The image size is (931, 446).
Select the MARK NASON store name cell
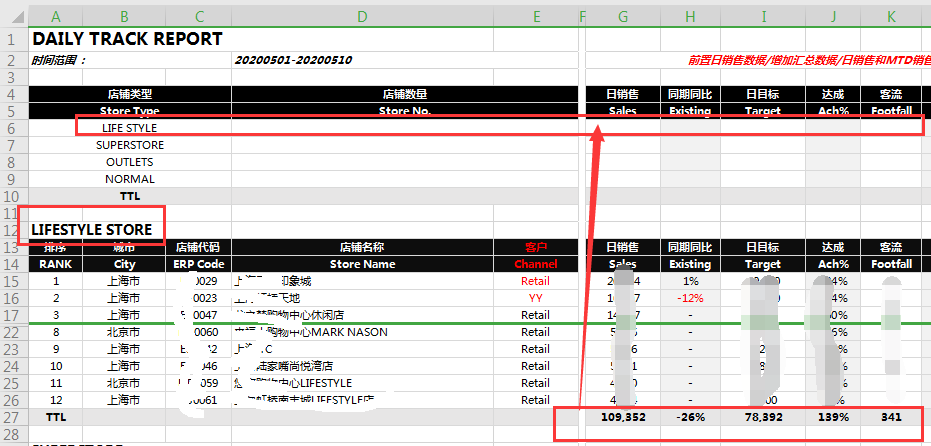pyautogui.click(x=362, y=332)
